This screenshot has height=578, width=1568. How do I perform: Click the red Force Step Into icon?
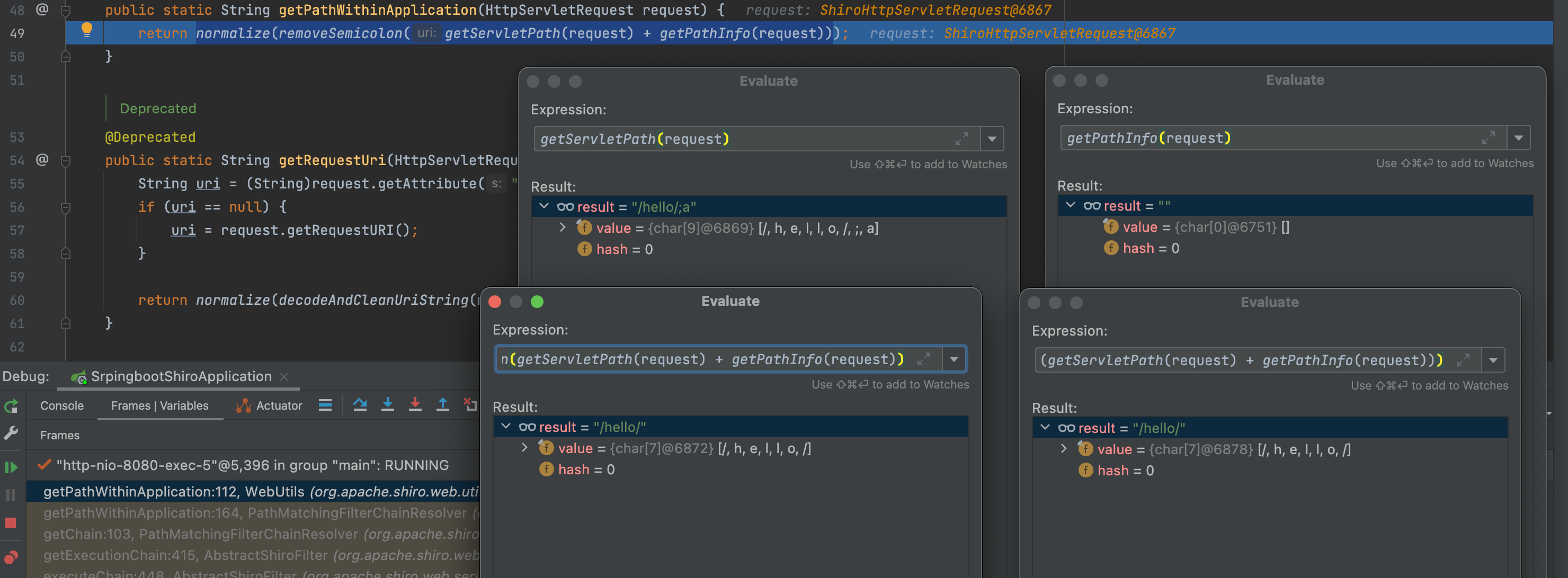click(x=415, y=404)
